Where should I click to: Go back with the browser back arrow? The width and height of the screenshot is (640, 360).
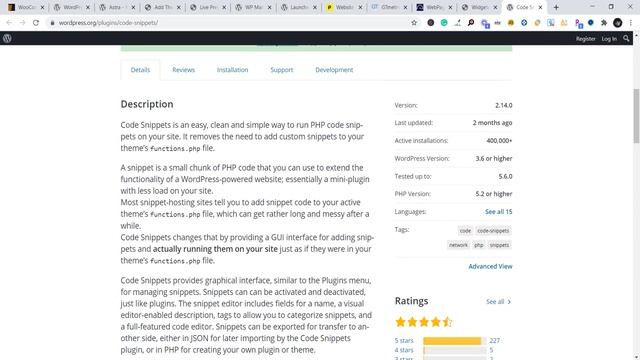pos(9,23)
